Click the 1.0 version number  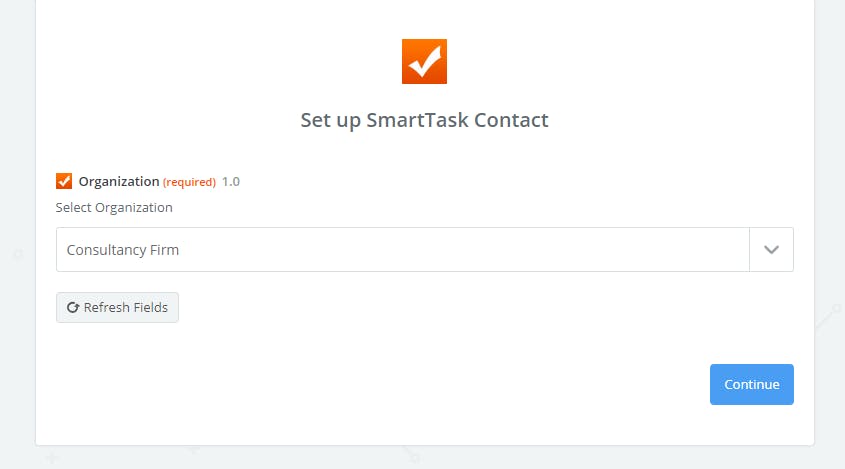(231, 182)
